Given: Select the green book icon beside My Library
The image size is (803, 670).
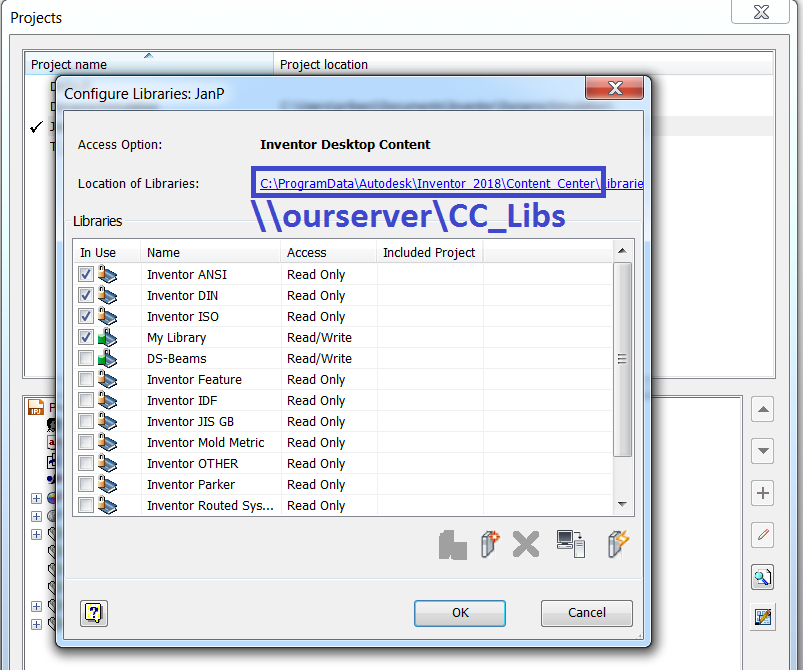Looking at the screenshot, I should pyautogui.click(x=107, y=337).
